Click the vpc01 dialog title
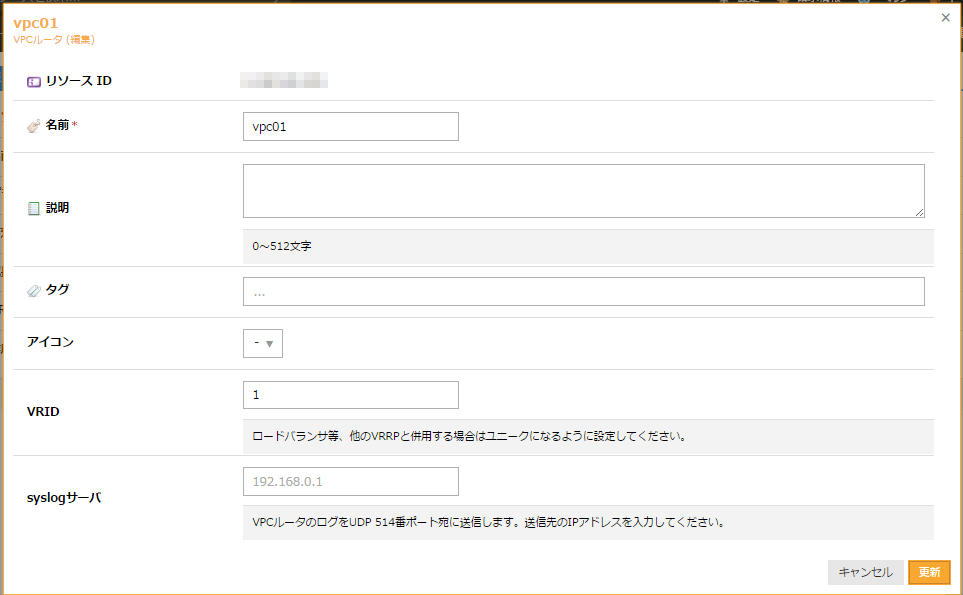This screenshot has height=595, width=963. (x=35, y=22)
